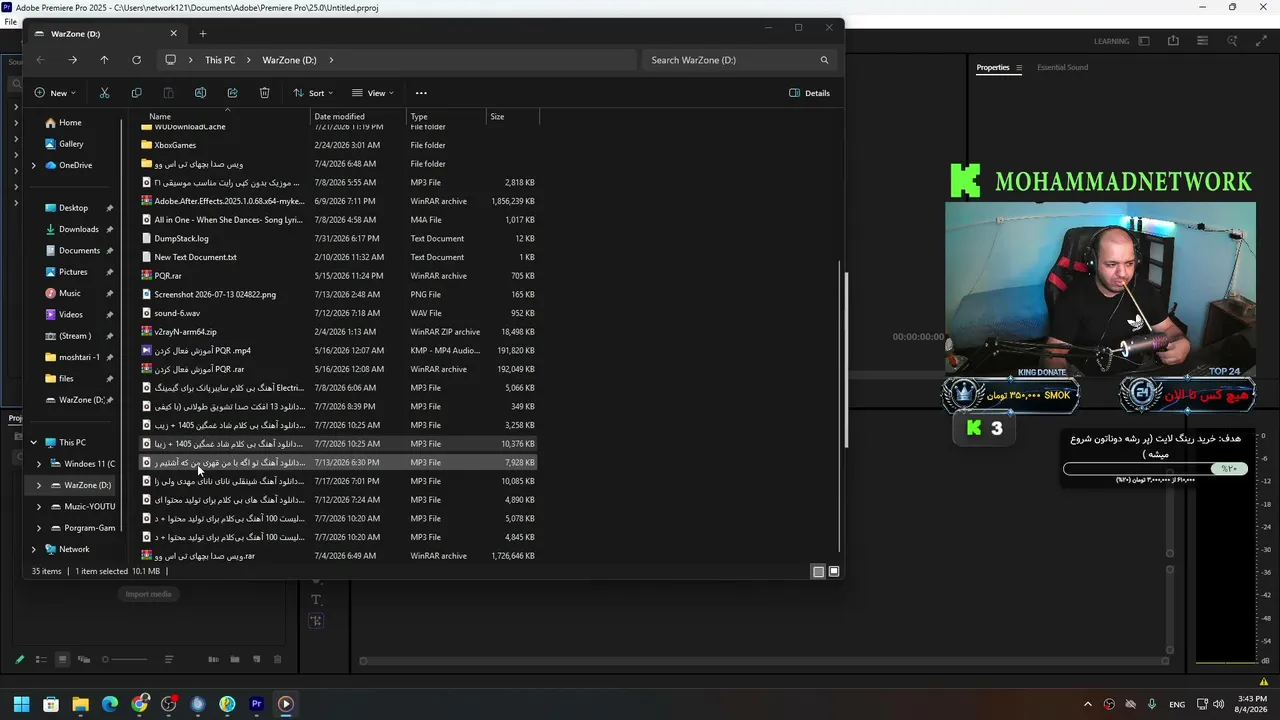The height and width of the screenshot is (720, 1280).
Task: Open the Sort dropdown menu
Action: (x=313, y=93)
